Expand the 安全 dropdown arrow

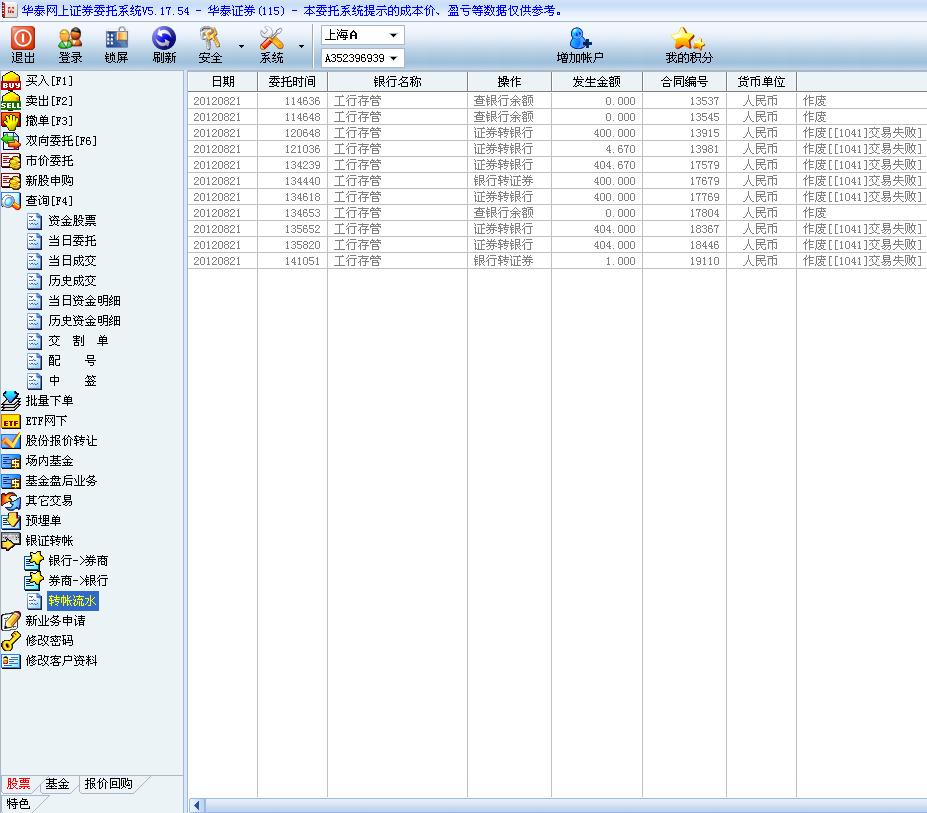pyautogui.click(x=241, y=46)
